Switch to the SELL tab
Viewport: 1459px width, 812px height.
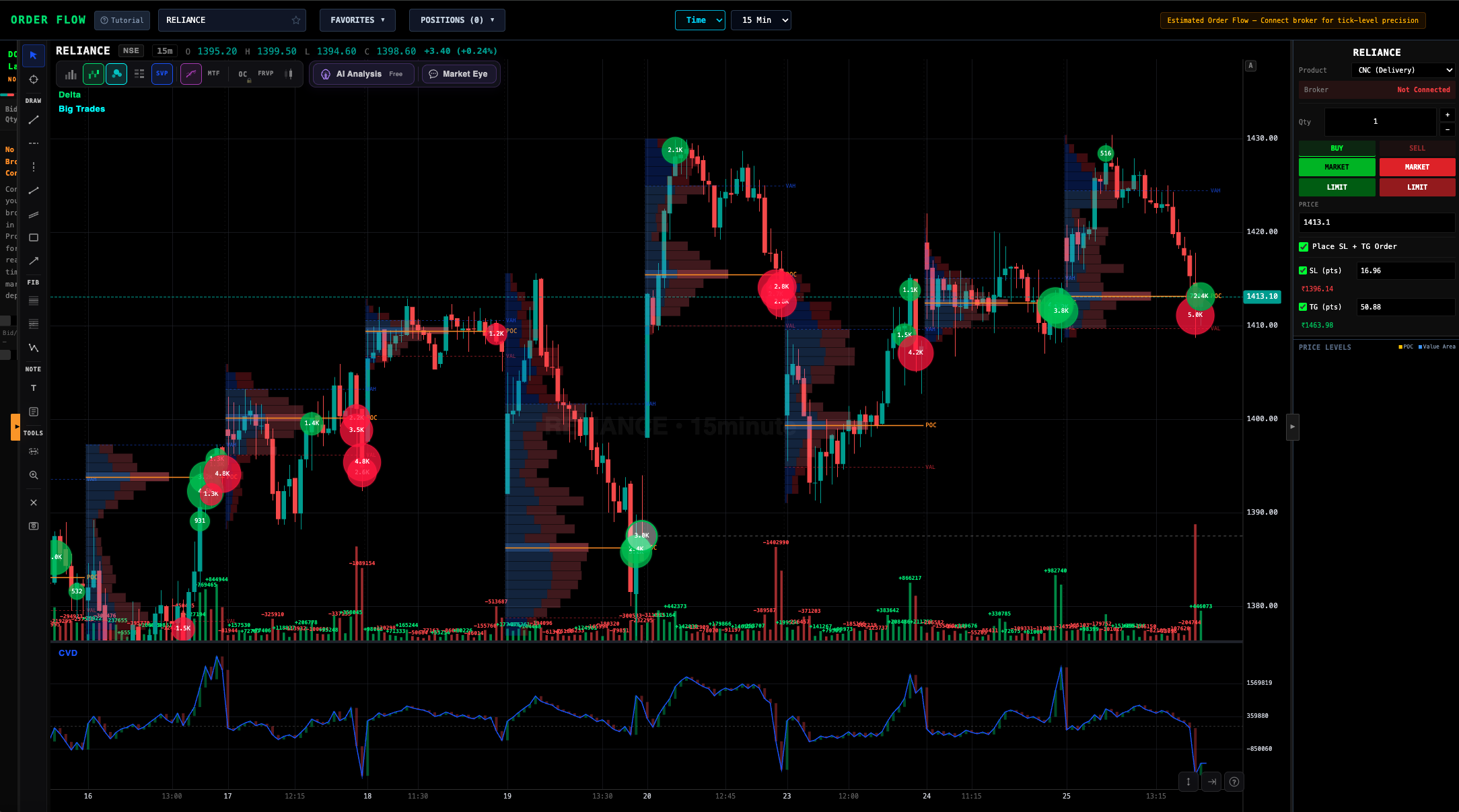tap(1417, 148)
